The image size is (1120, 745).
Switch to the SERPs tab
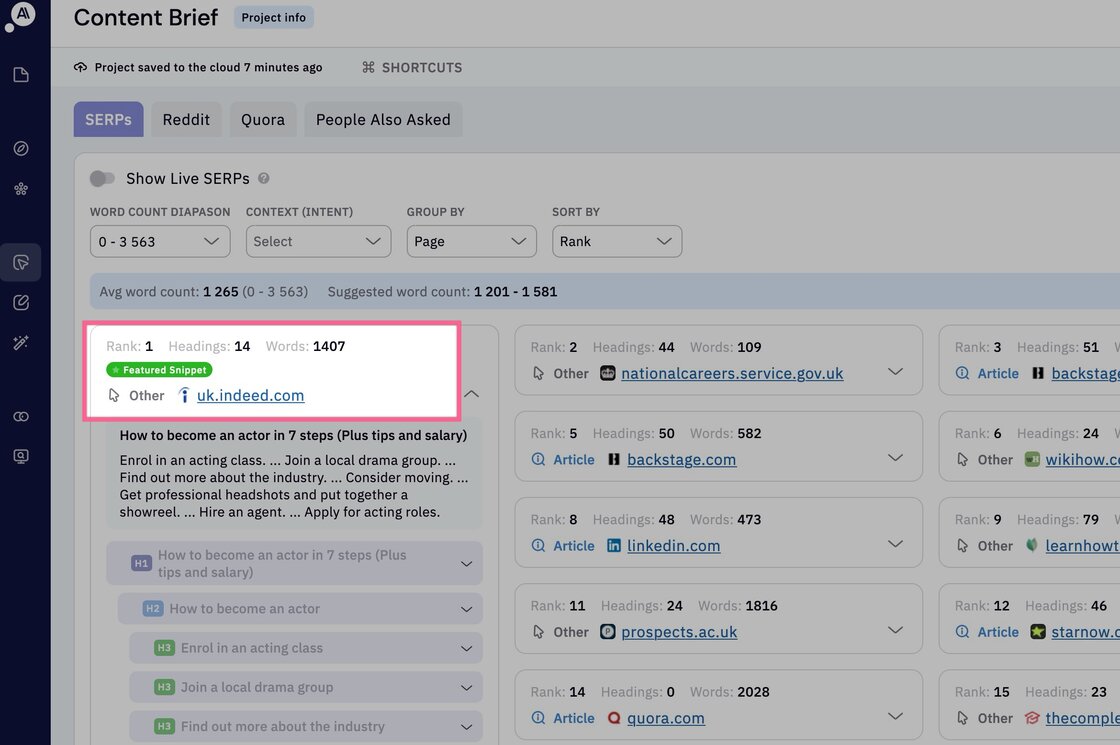click(109, 119)
